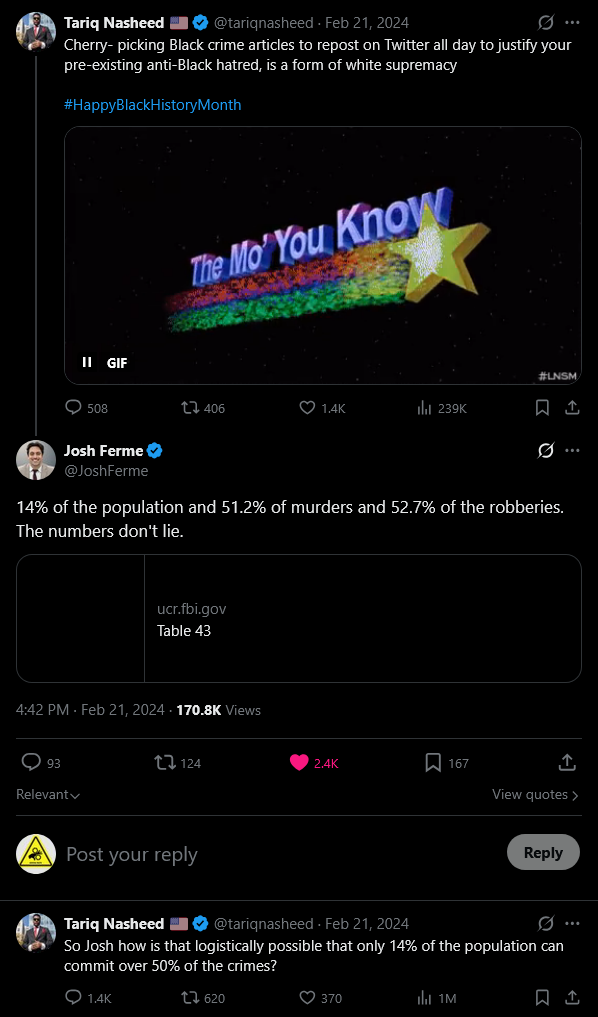Open replies on Tariq's top tweet
Viewport: 598px width, 1017px height.
tap(72, 407)
